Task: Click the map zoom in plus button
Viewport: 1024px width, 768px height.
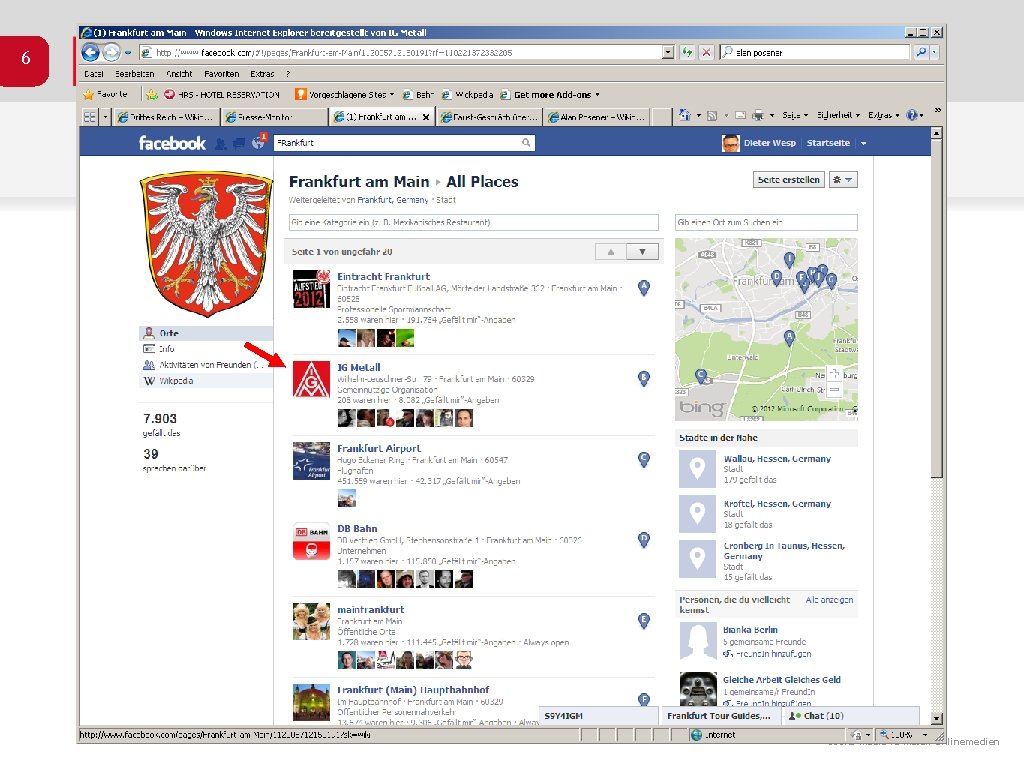Action: tap(835, 374)
